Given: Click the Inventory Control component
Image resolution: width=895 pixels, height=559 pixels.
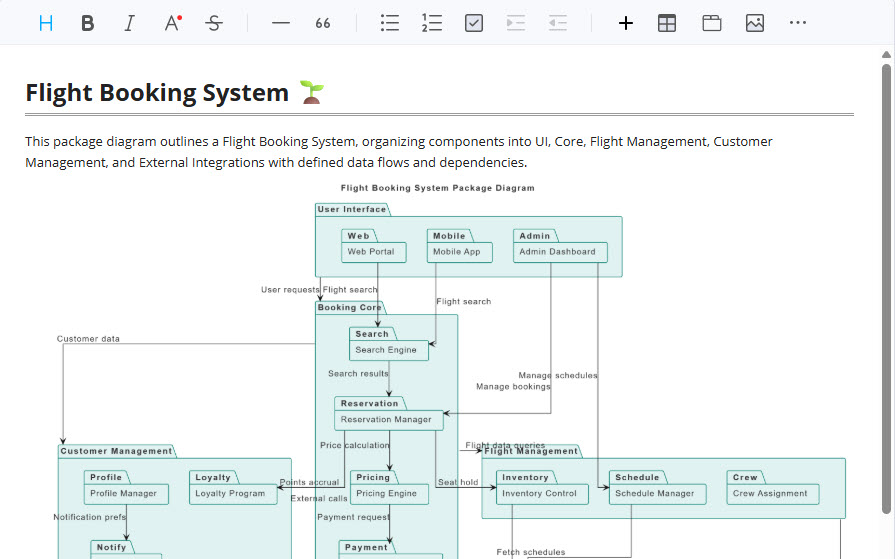Looking at the screenshot, I should tap(542, 494).
